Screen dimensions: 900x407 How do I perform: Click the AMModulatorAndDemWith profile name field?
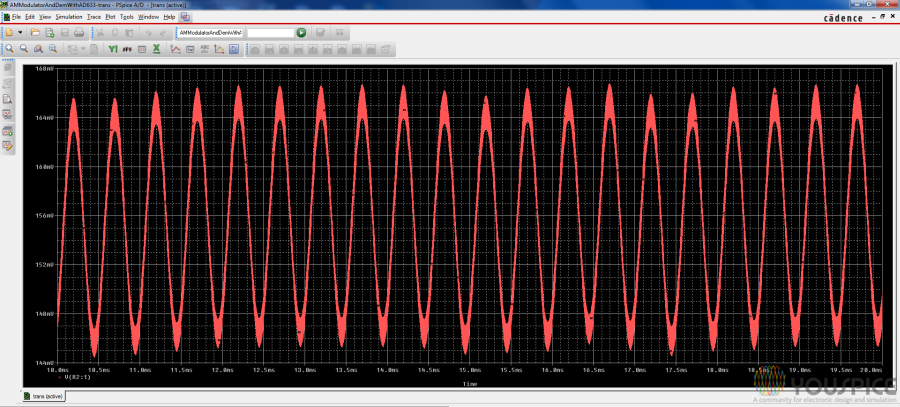pos(211,33)
